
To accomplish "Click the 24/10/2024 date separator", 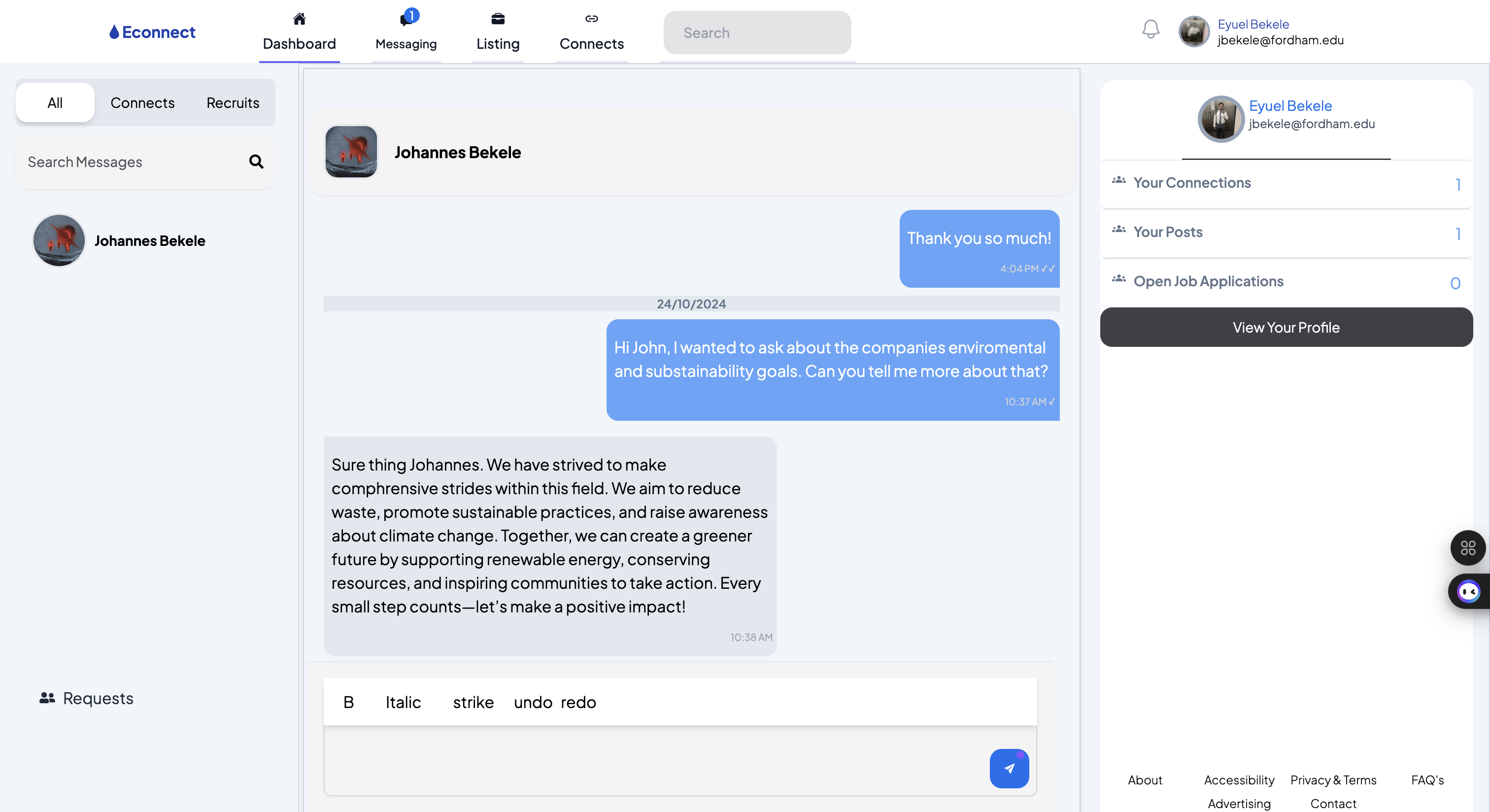I will [x=691, y=304].
